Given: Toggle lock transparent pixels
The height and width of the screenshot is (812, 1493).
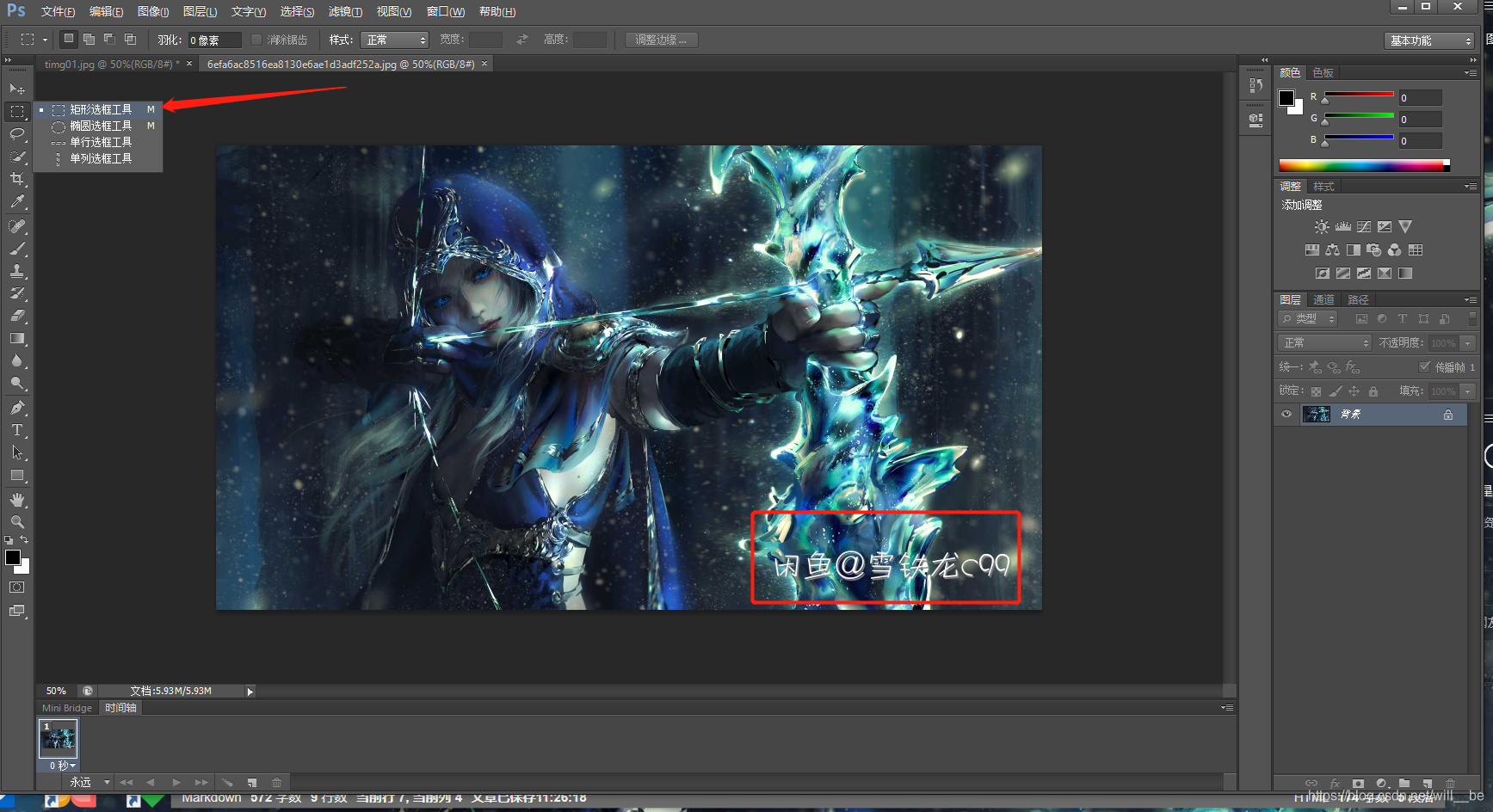Looking at the screenshot, I should (x=1316, y=391).
